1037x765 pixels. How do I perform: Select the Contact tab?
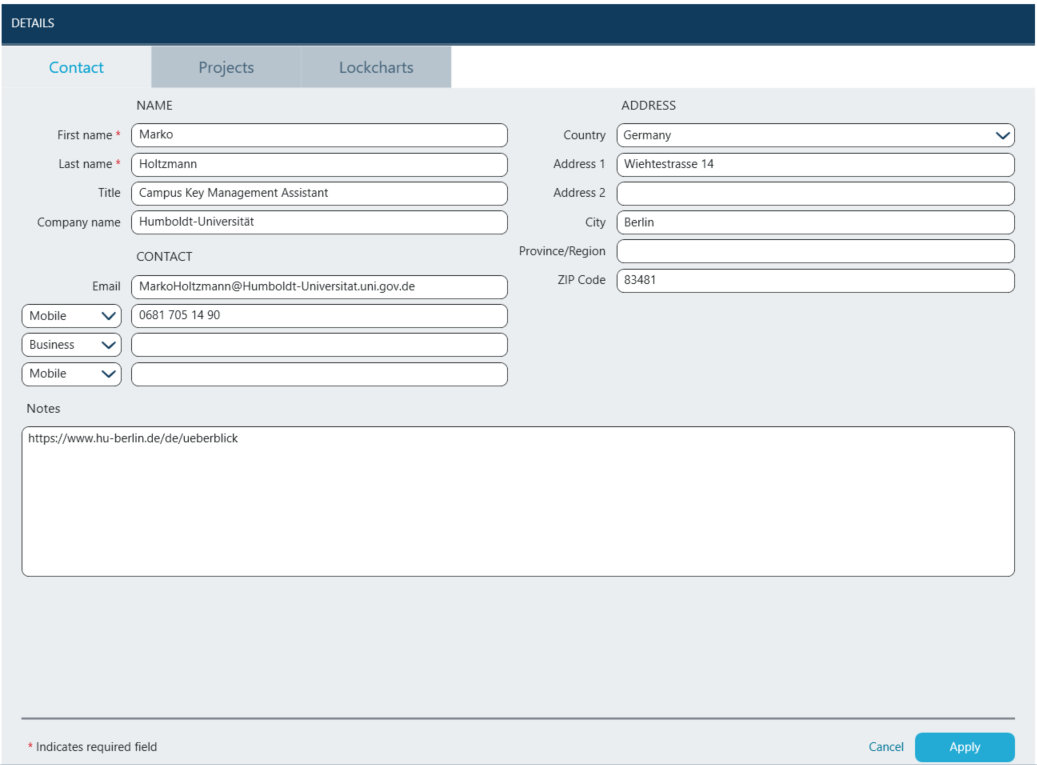coord(76,68)
